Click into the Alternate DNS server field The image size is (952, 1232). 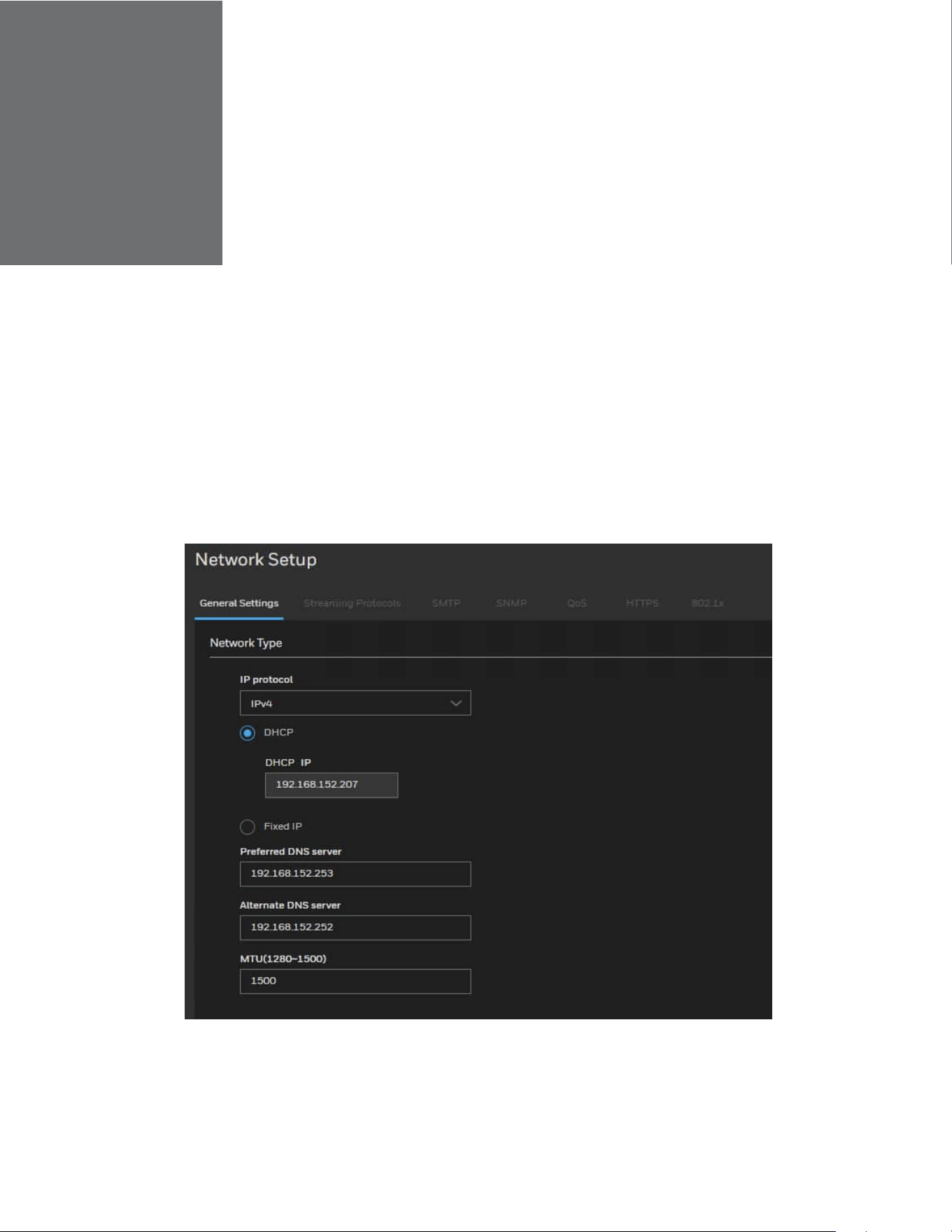click(355, 928)
